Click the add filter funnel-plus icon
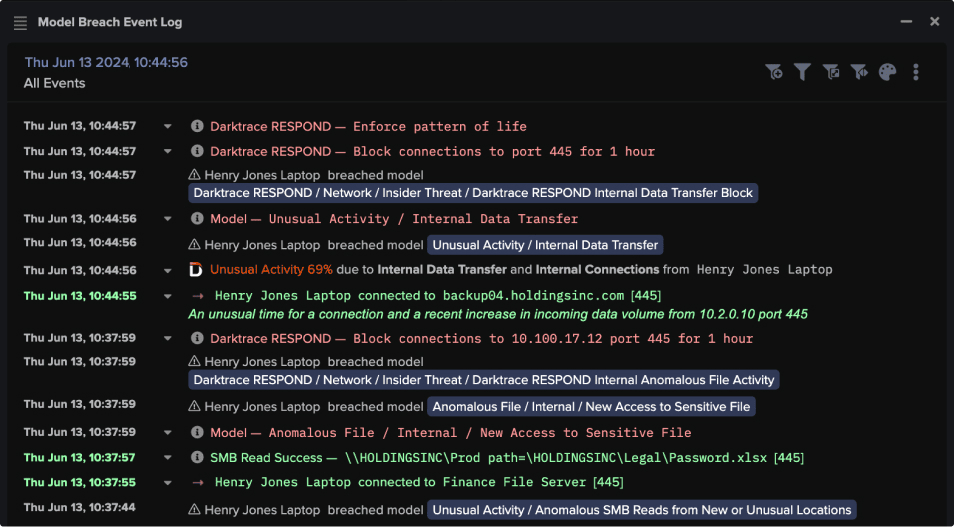Viewport: 954px width, 527px height. coord(773,72)
